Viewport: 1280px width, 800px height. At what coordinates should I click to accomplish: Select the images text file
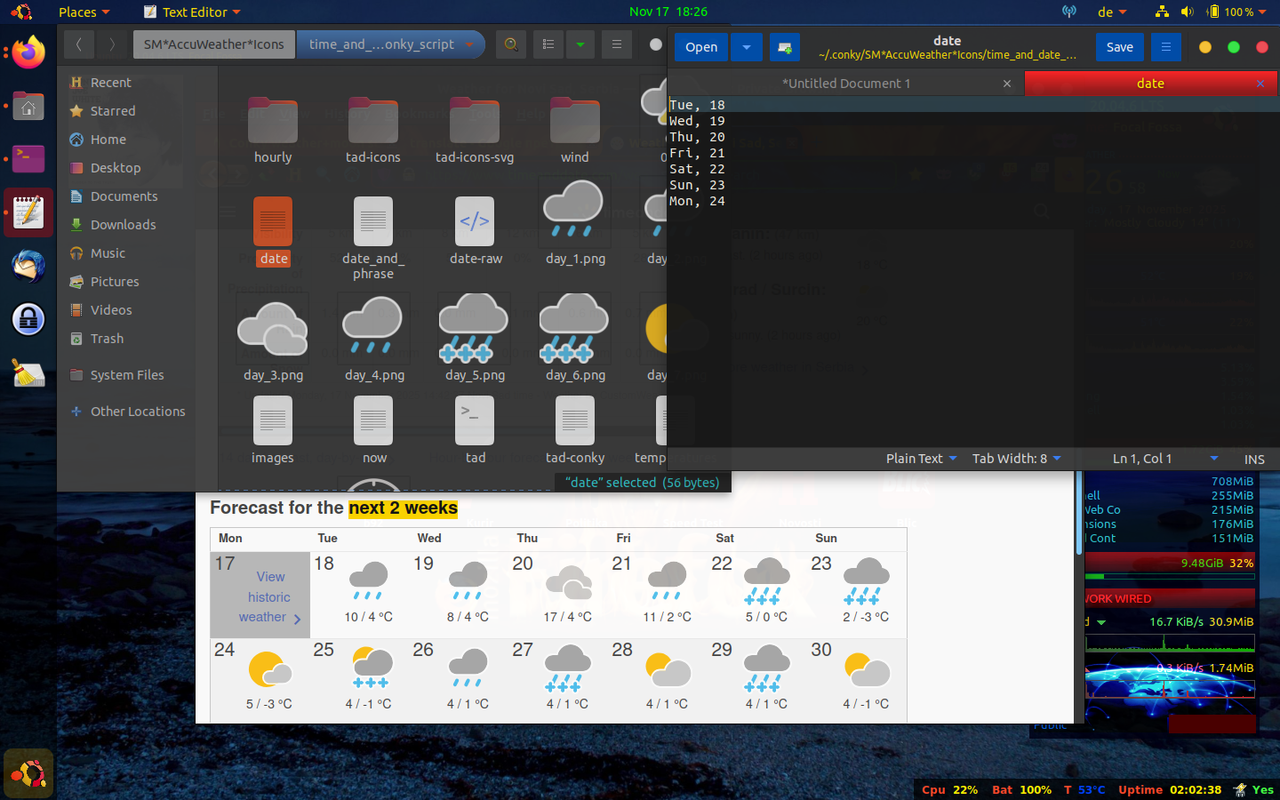273,430
